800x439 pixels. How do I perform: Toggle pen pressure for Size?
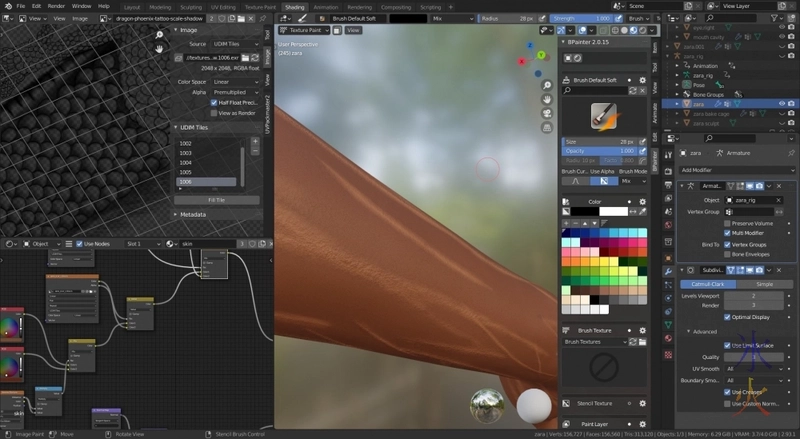pos(642,141)
